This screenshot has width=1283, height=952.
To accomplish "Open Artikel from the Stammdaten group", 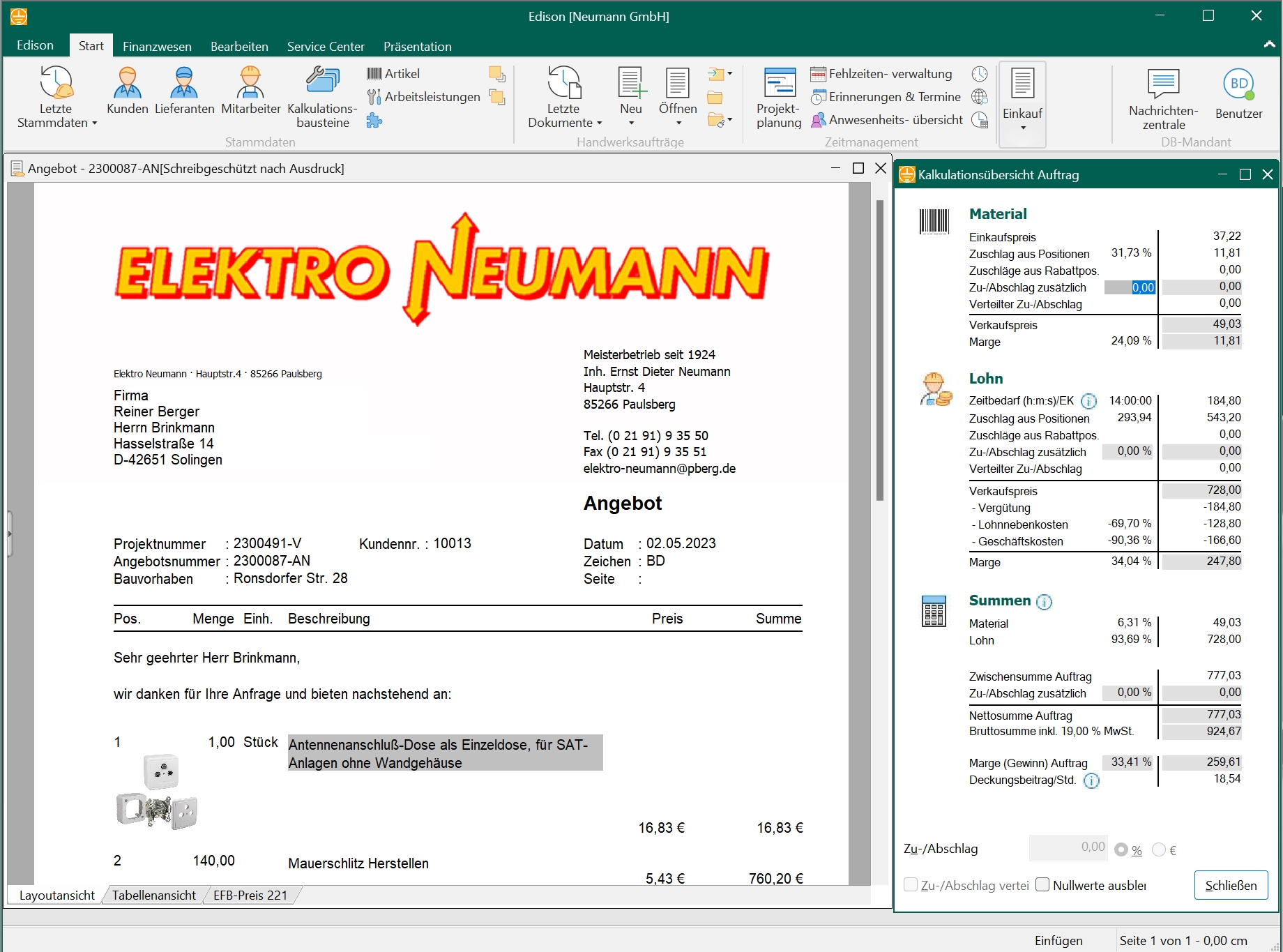I will tap(393, 74).
